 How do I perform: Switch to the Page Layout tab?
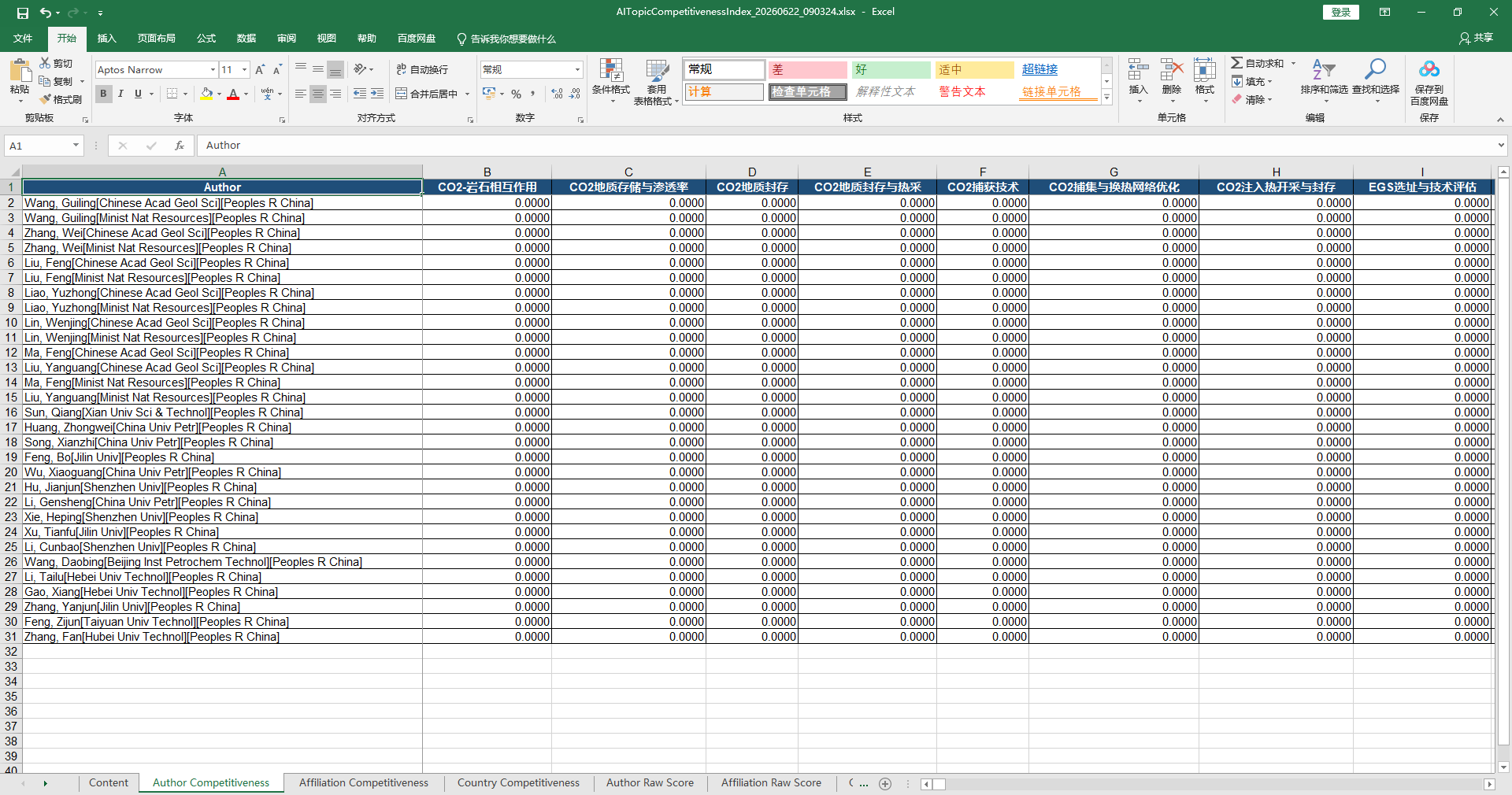pos(156,38)
